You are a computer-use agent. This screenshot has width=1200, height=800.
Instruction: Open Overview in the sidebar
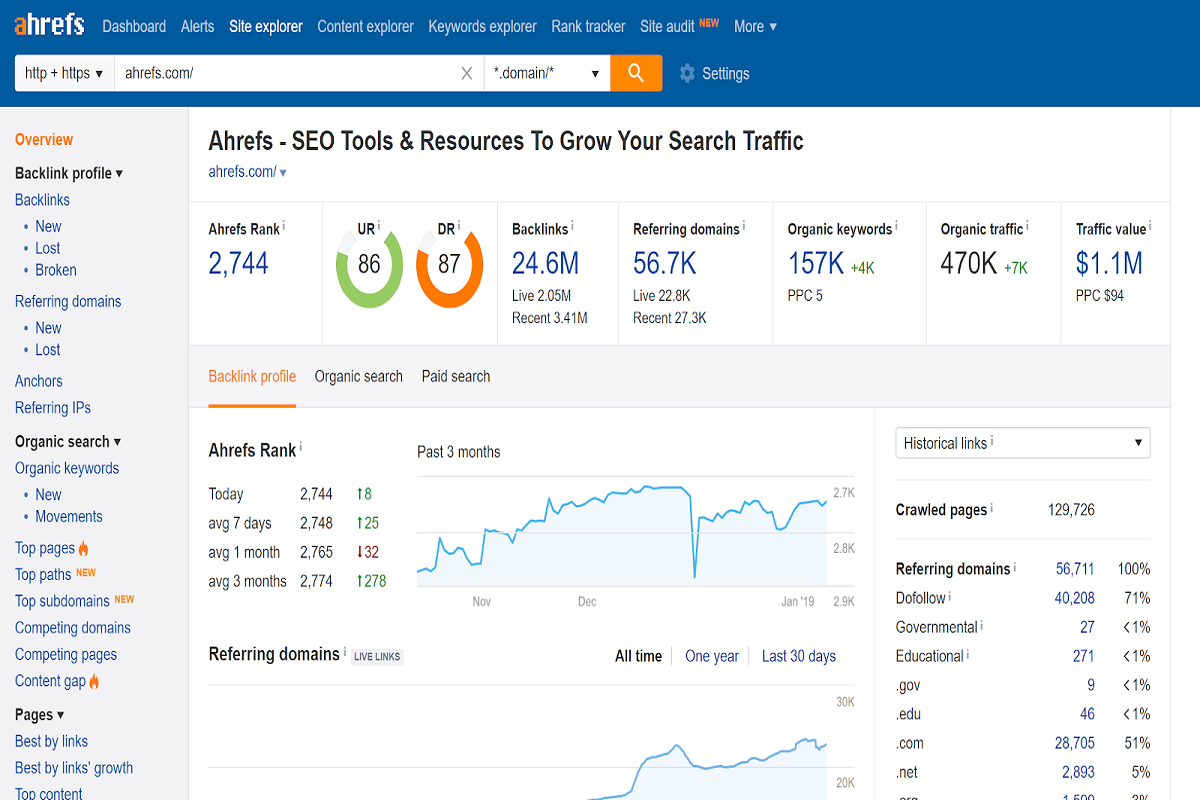pos(44,140)
